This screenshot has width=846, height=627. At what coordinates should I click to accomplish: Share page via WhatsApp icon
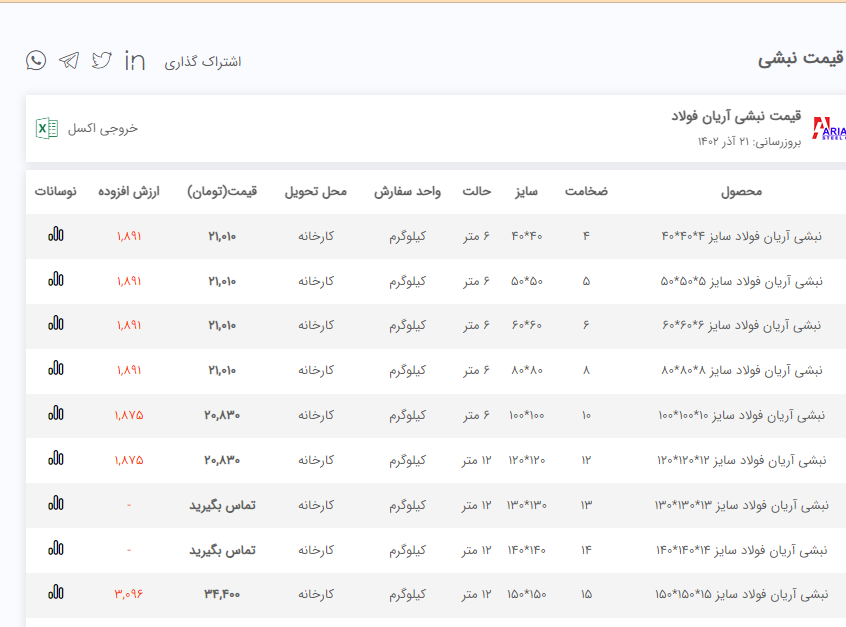36,61
